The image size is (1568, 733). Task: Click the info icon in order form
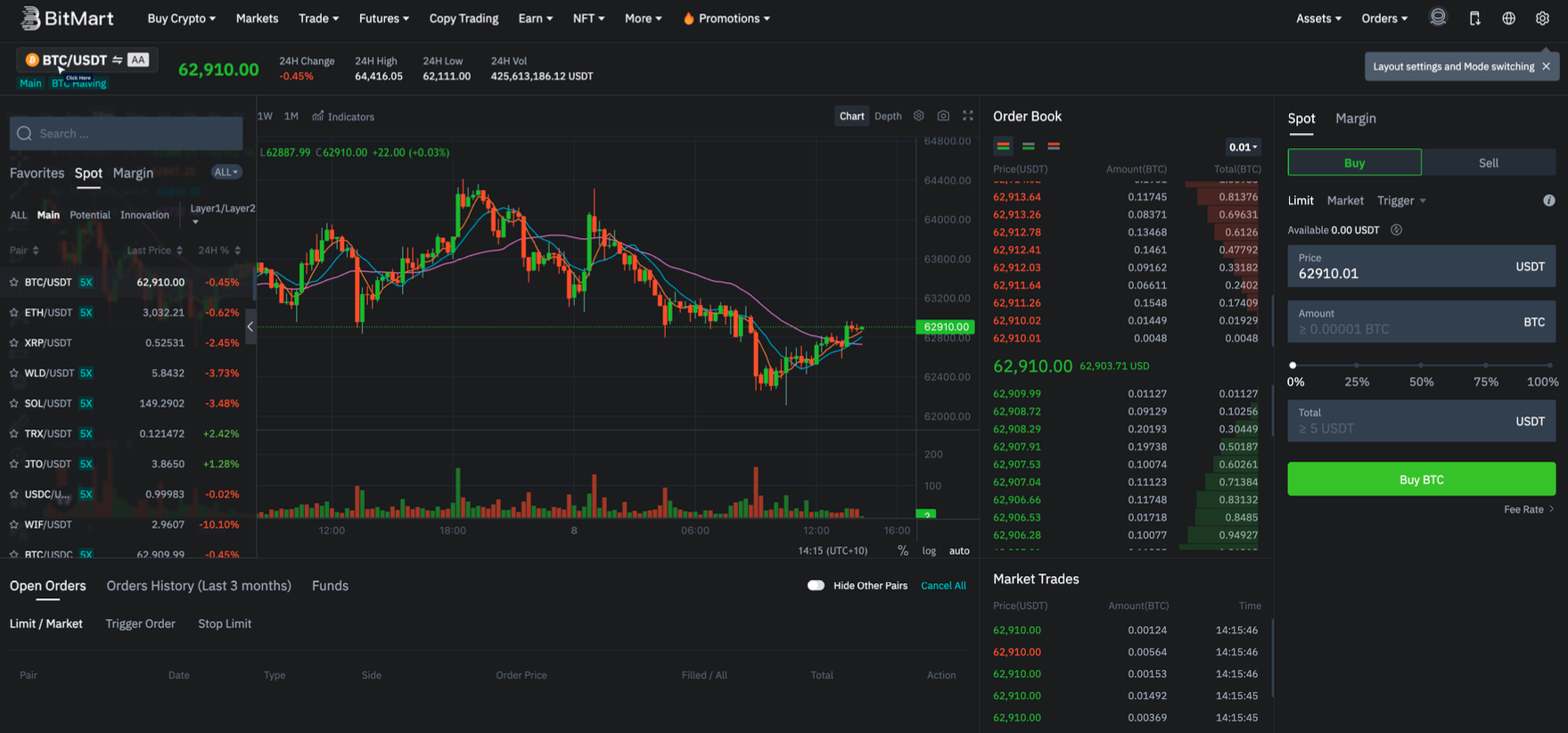point(1549,201)
